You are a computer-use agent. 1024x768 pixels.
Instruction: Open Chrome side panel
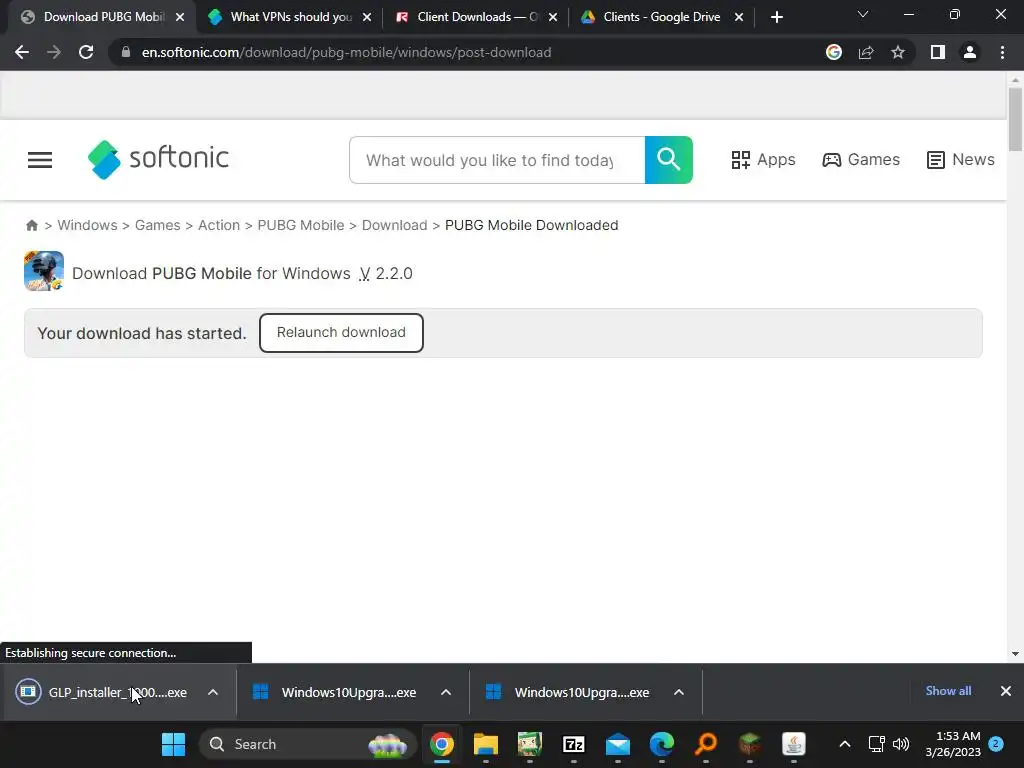(938, 52)
